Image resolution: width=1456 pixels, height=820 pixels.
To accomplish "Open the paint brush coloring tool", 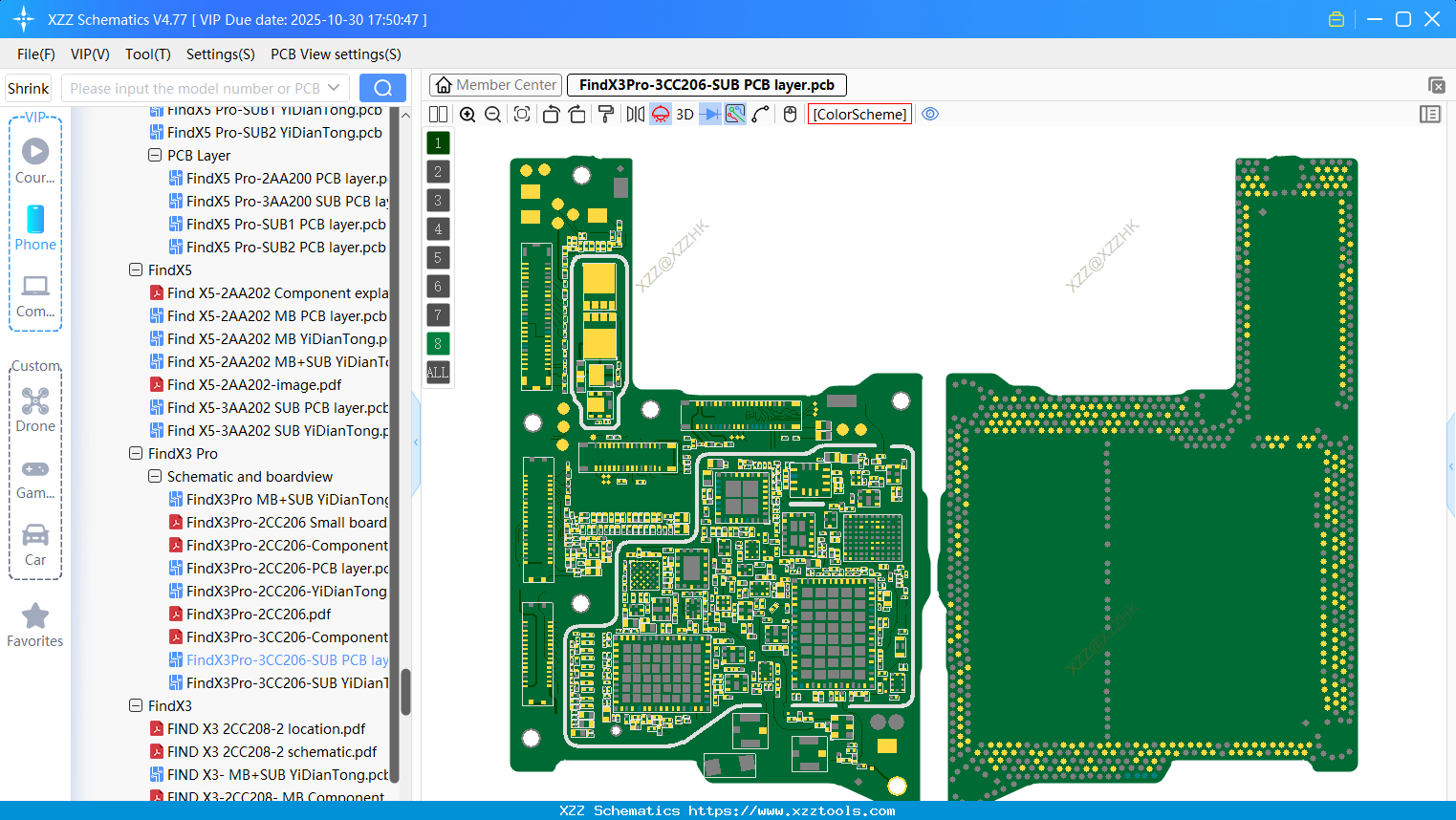I will click(607, 114).
